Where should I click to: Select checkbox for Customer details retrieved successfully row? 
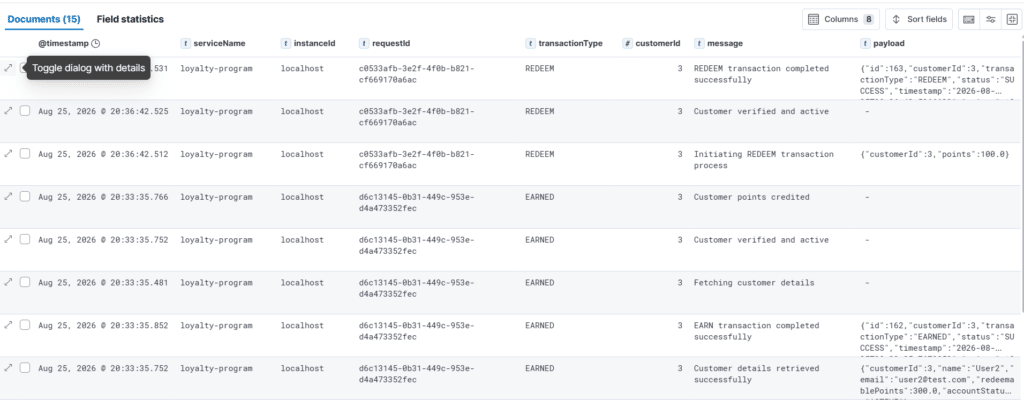pos(25,368)
